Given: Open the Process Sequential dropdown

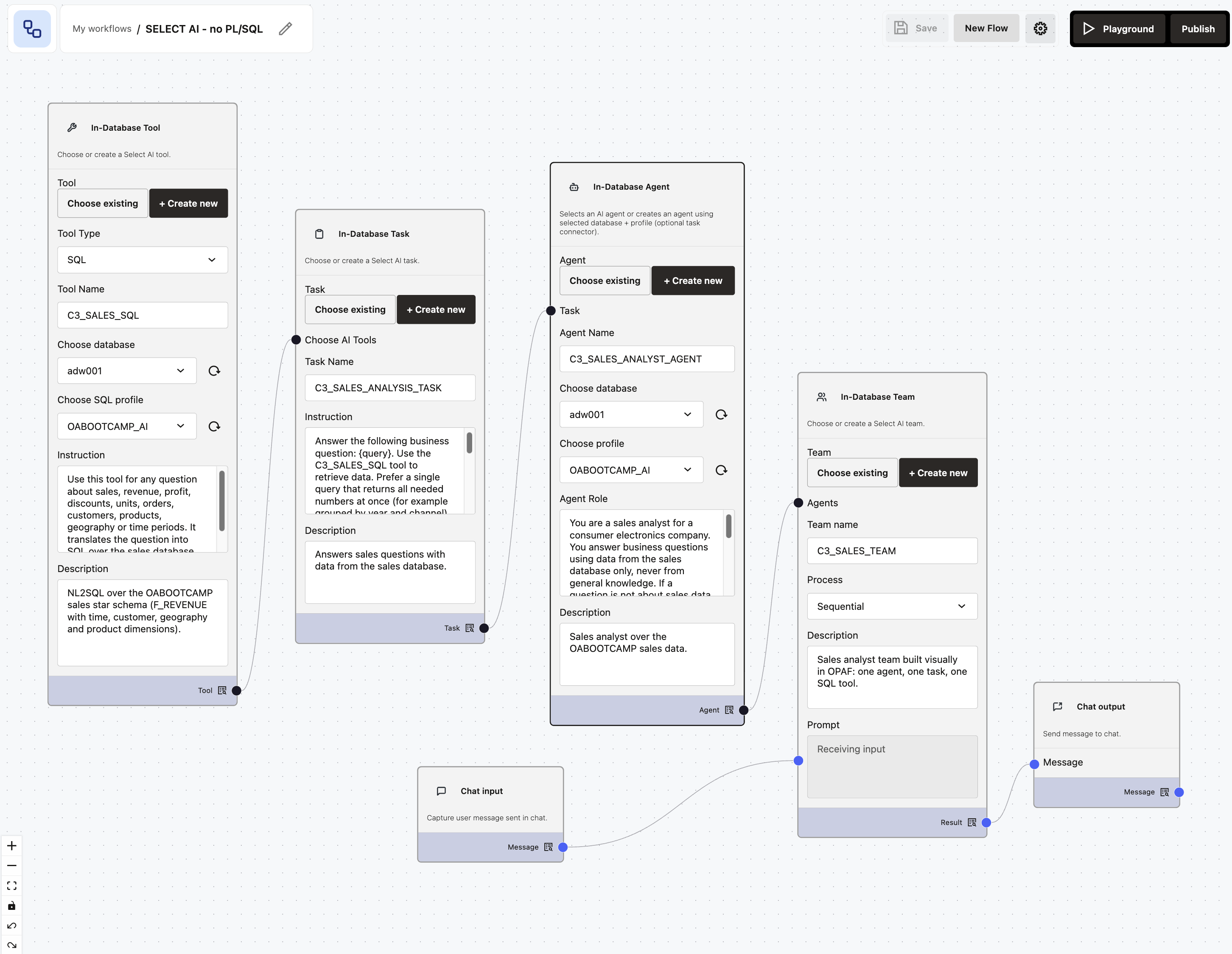Looking at the screenshot, I should pos(892,606).
